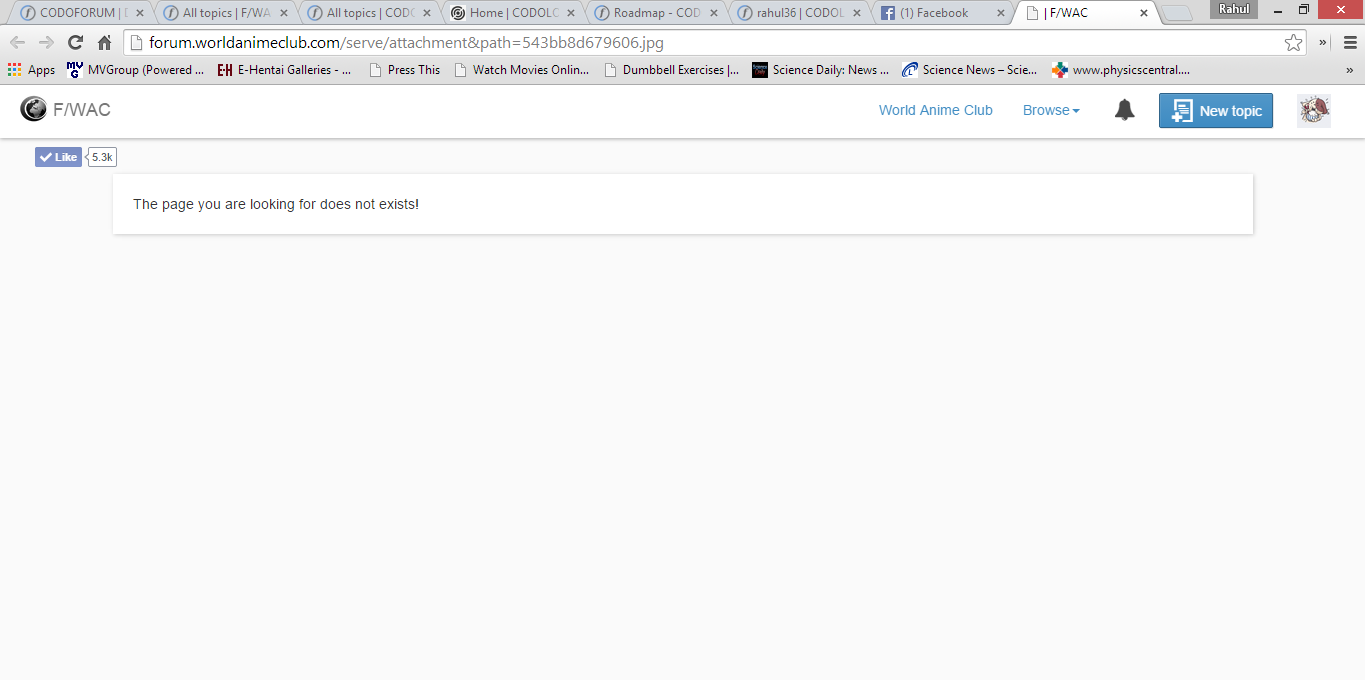
Task: Close the F/WAC browser tab
Action: tap(1143, 13)
